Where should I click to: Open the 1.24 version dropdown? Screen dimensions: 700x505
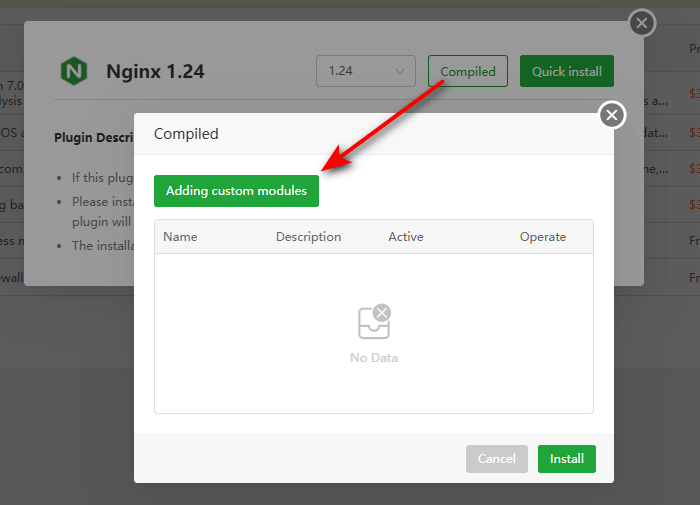[x=366, y=71]
